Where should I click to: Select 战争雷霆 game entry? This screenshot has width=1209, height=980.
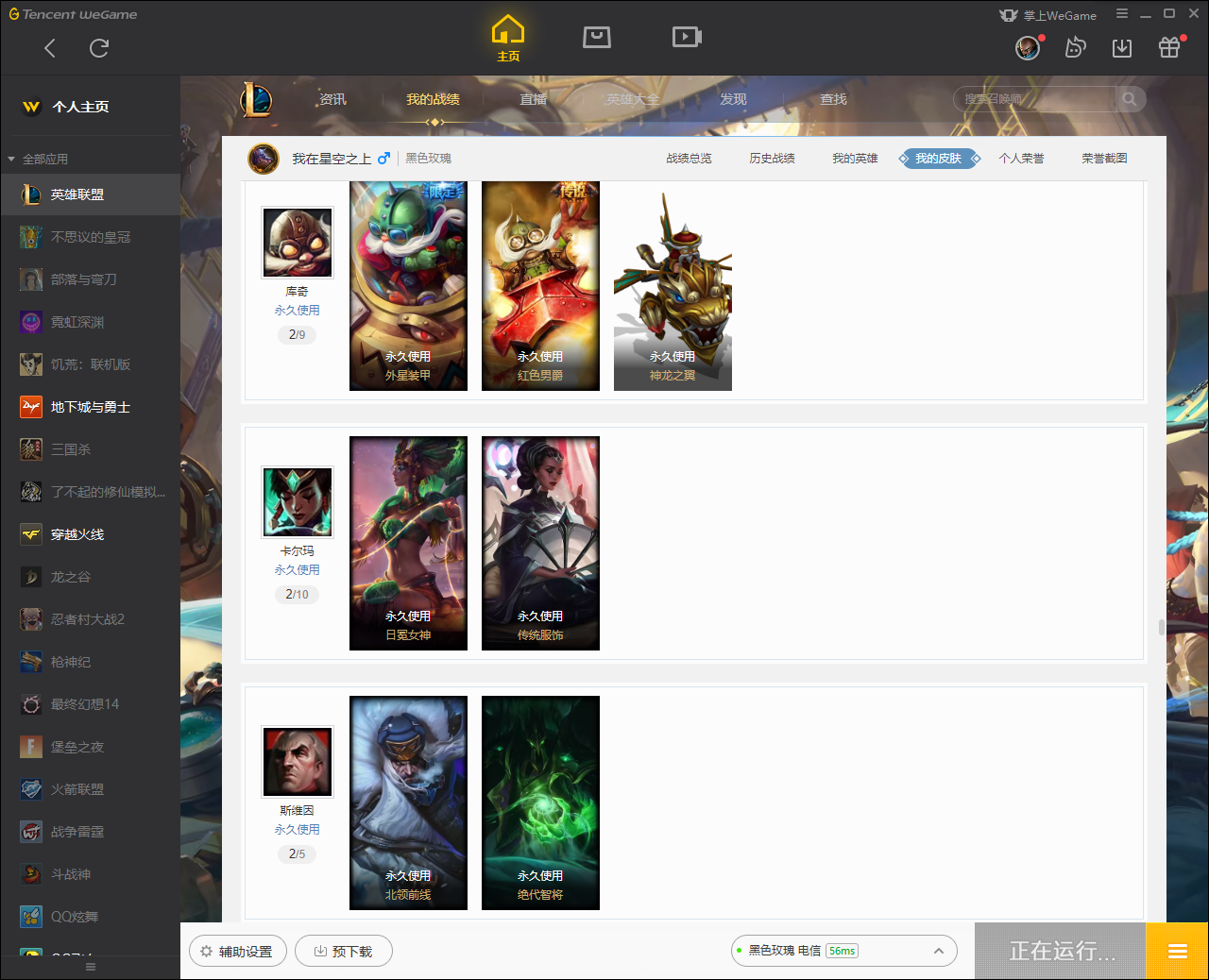[x=90, y=832]
